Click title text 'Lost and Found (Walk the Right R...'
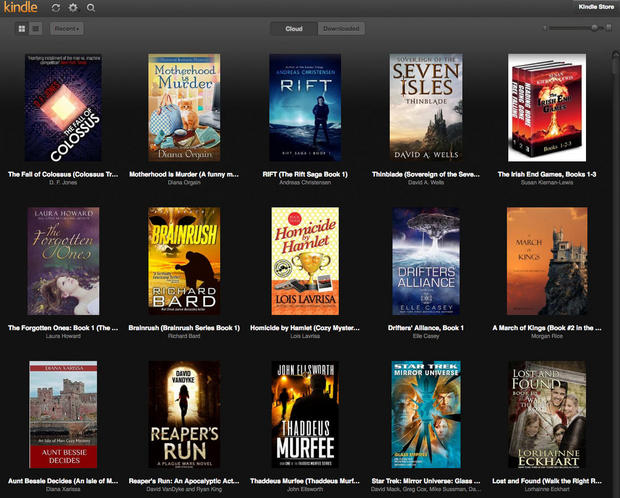 [x=547, y=481]
